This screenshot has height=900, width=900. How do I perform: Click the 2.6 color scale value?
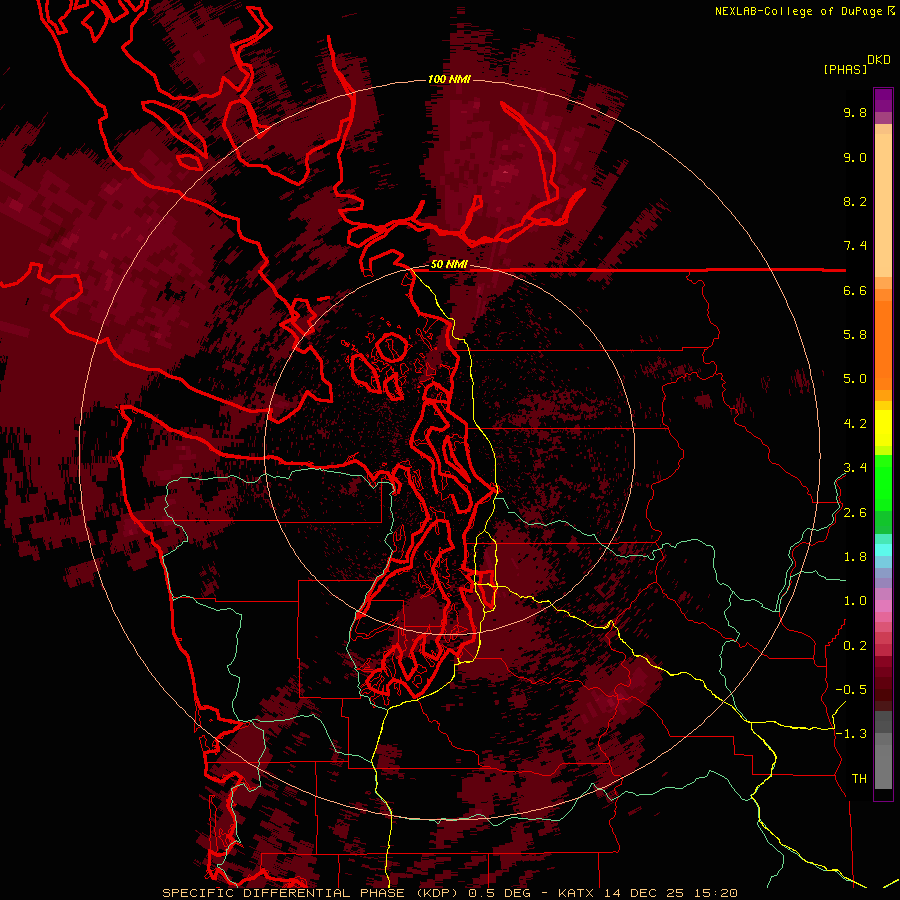pos(855,513)
